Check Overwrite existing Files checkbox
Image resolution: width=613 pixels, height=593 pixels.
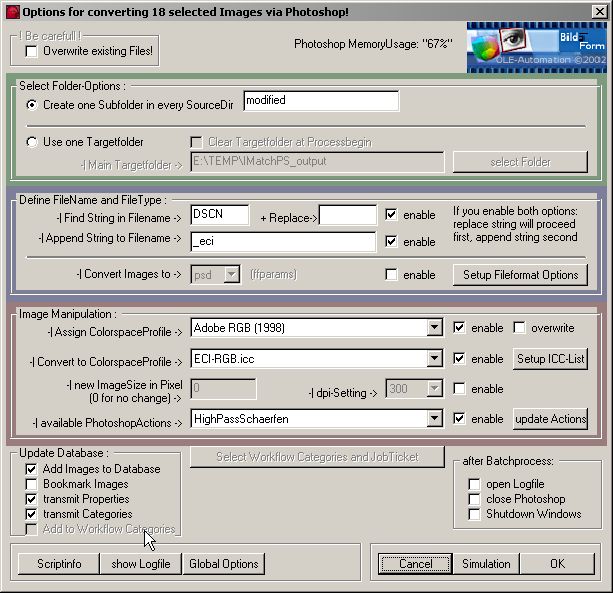[x=32, y=50]
